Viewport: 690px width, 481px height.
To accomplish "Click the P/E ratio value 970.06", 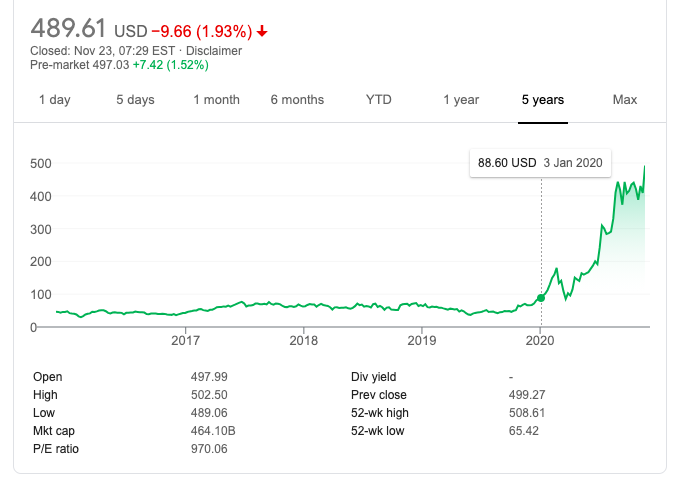I will tap(209, 449).
